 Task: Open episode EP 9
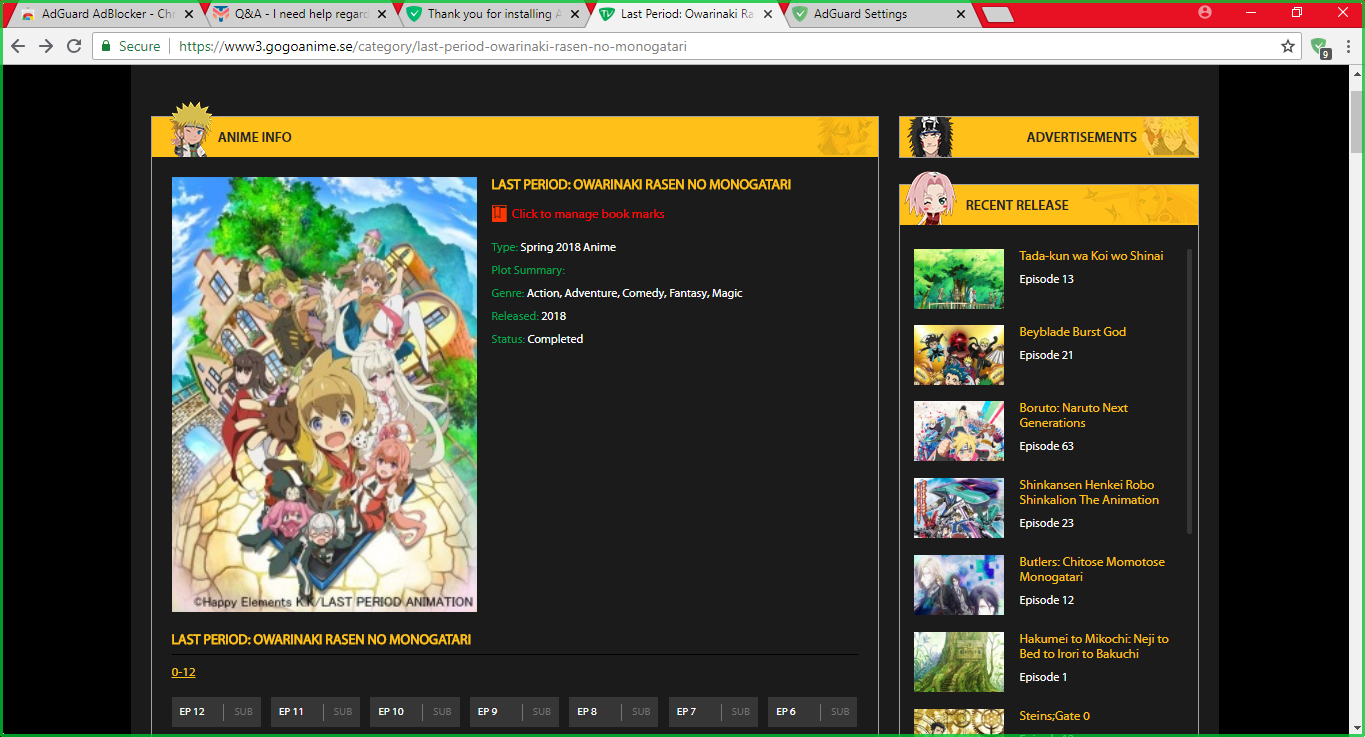click(x=514, y=712)
